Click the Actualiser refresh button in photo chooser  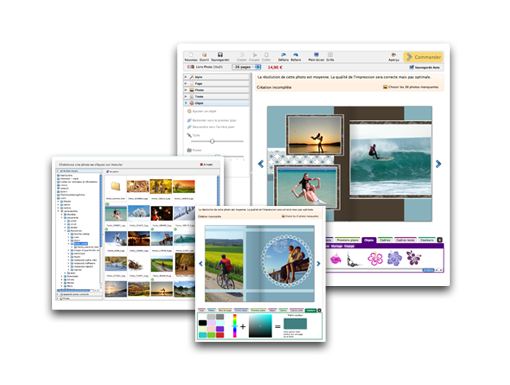(112, 172)
